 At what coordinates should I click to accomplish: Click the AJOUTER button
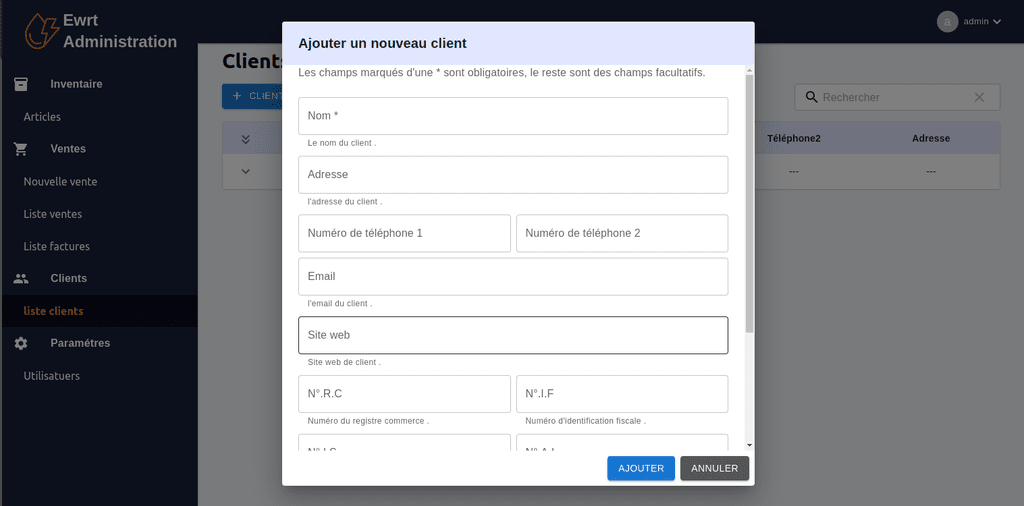(x=641, y=468)
